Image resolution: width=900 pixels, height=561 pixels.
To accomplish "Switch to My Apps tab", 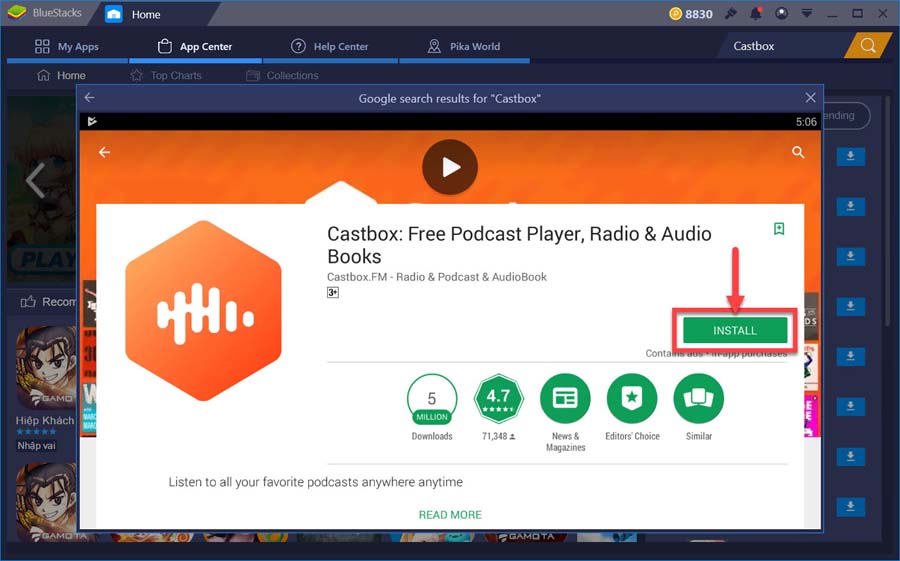I will click(67, 47).
